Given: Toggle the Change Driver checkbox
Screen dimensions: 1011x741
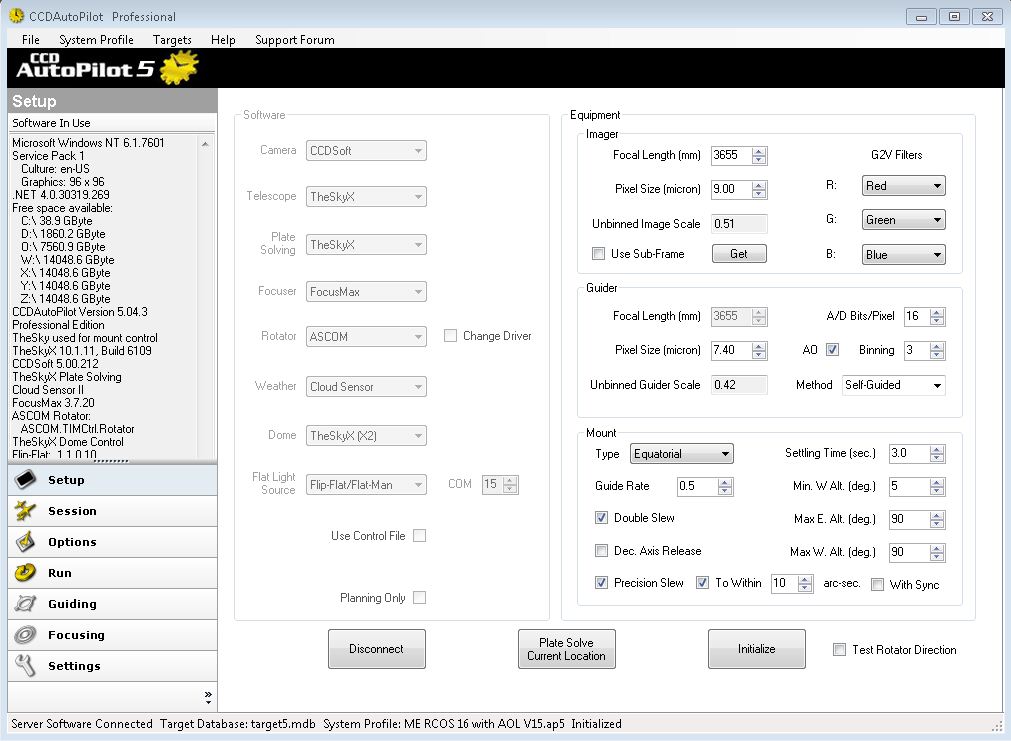Looking at the screenshot, I should pos(450,335).
